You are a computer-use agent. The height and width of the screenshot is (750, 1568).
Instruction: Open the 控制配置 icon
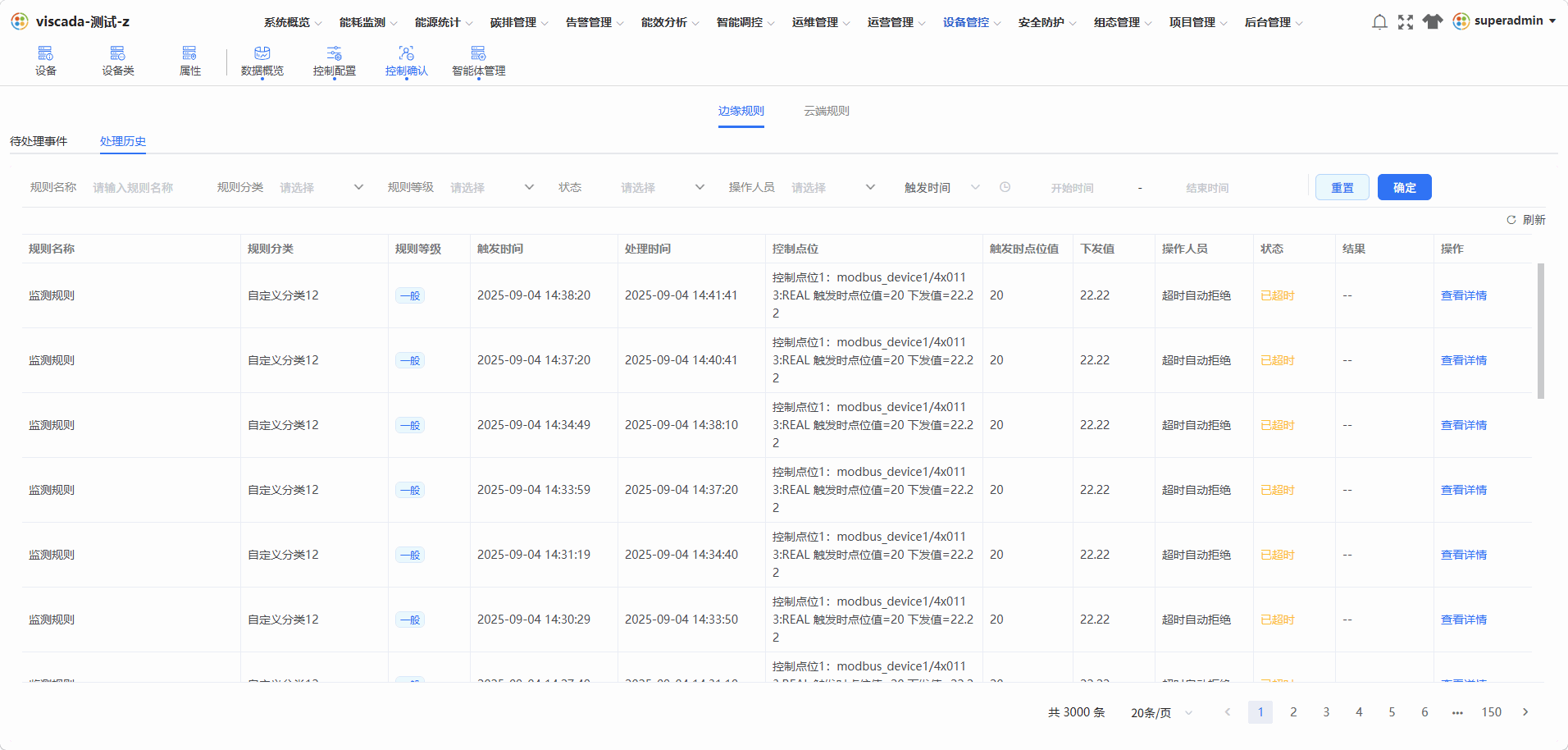tap(335, 53)
